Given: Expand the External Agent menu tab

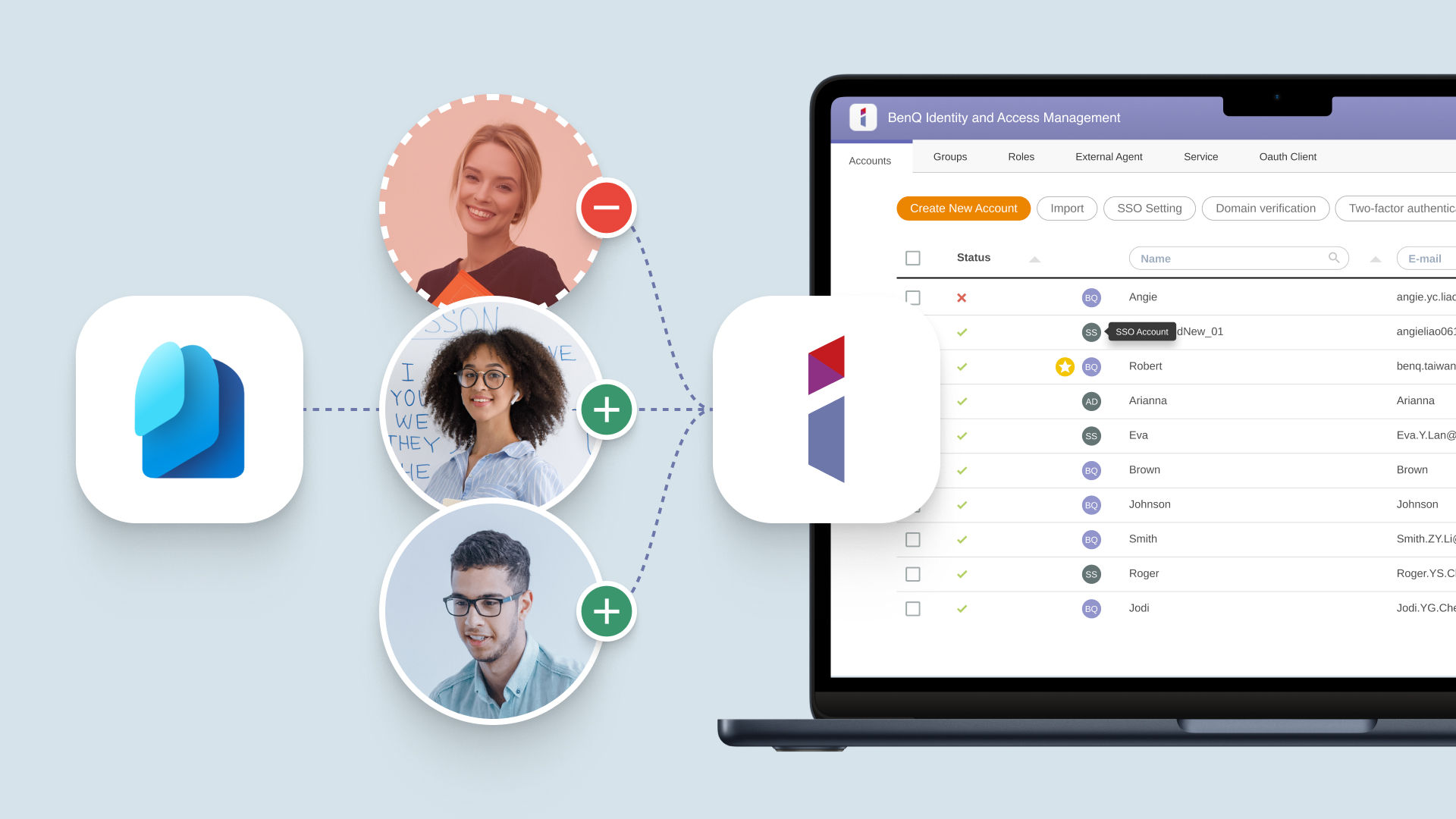Looking at the screenshot, I should point(1108,157).
